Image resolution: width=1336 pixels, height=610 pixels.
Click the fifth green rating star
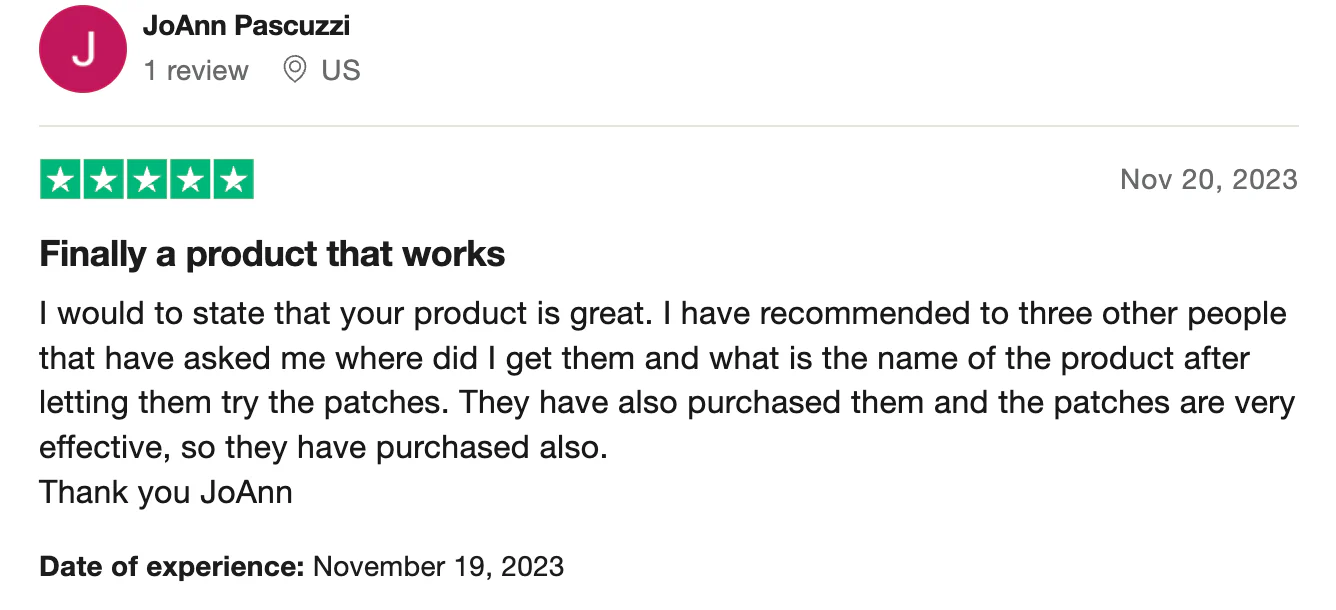[233, 180]
